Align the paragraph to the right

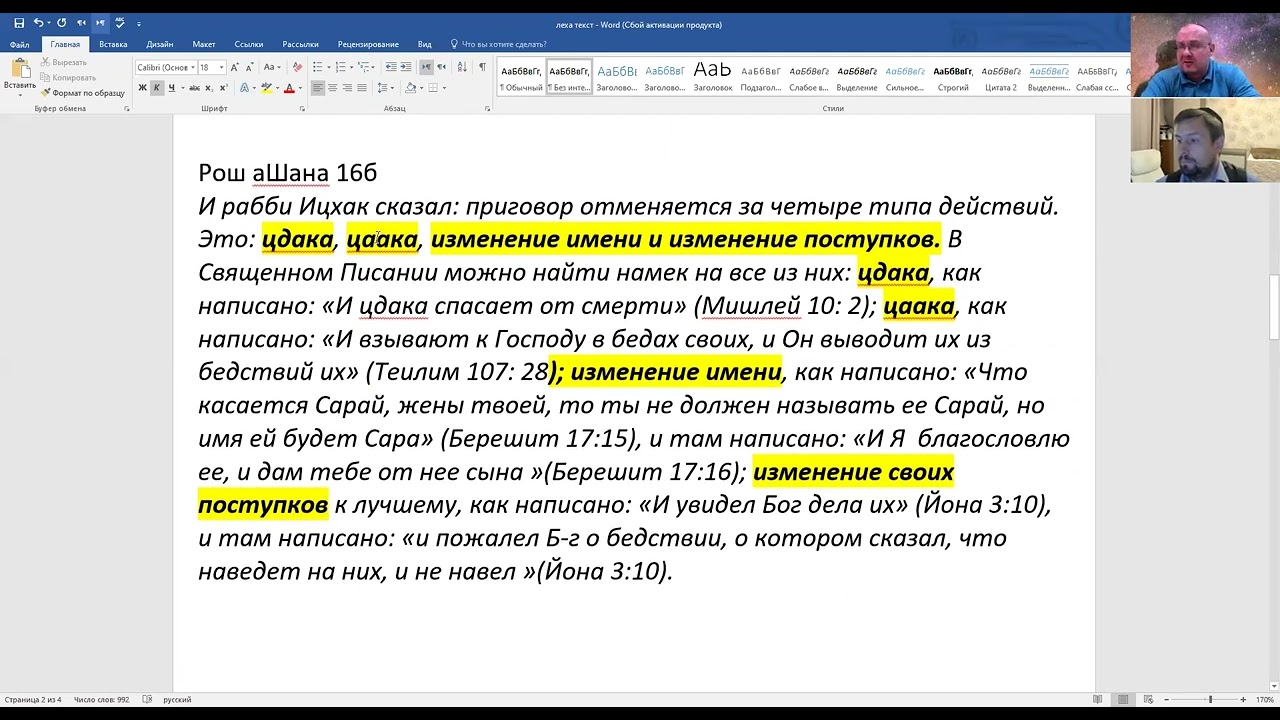point(347,88)
